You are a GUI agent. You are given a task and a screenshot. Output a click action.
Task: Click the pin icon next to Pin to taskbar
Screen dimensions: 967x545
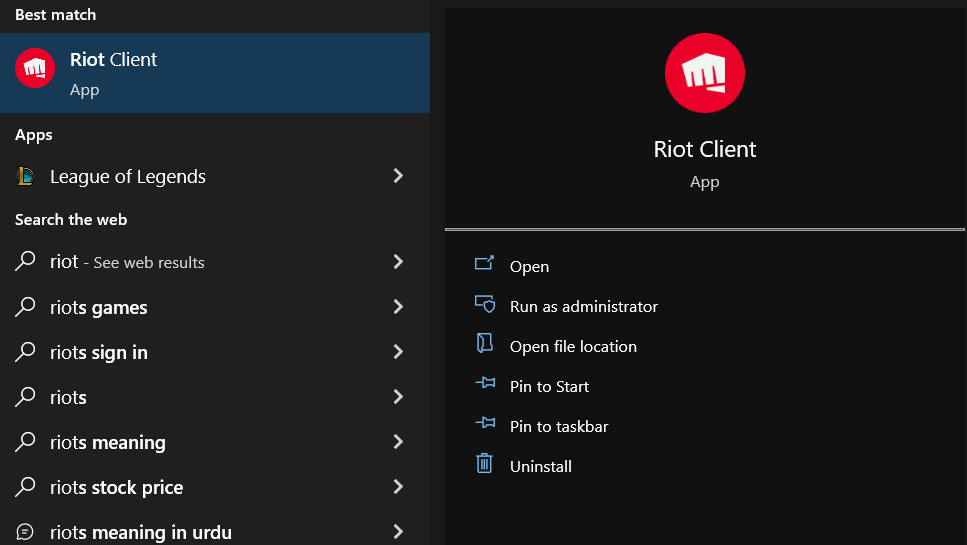(x=485, y=423)
